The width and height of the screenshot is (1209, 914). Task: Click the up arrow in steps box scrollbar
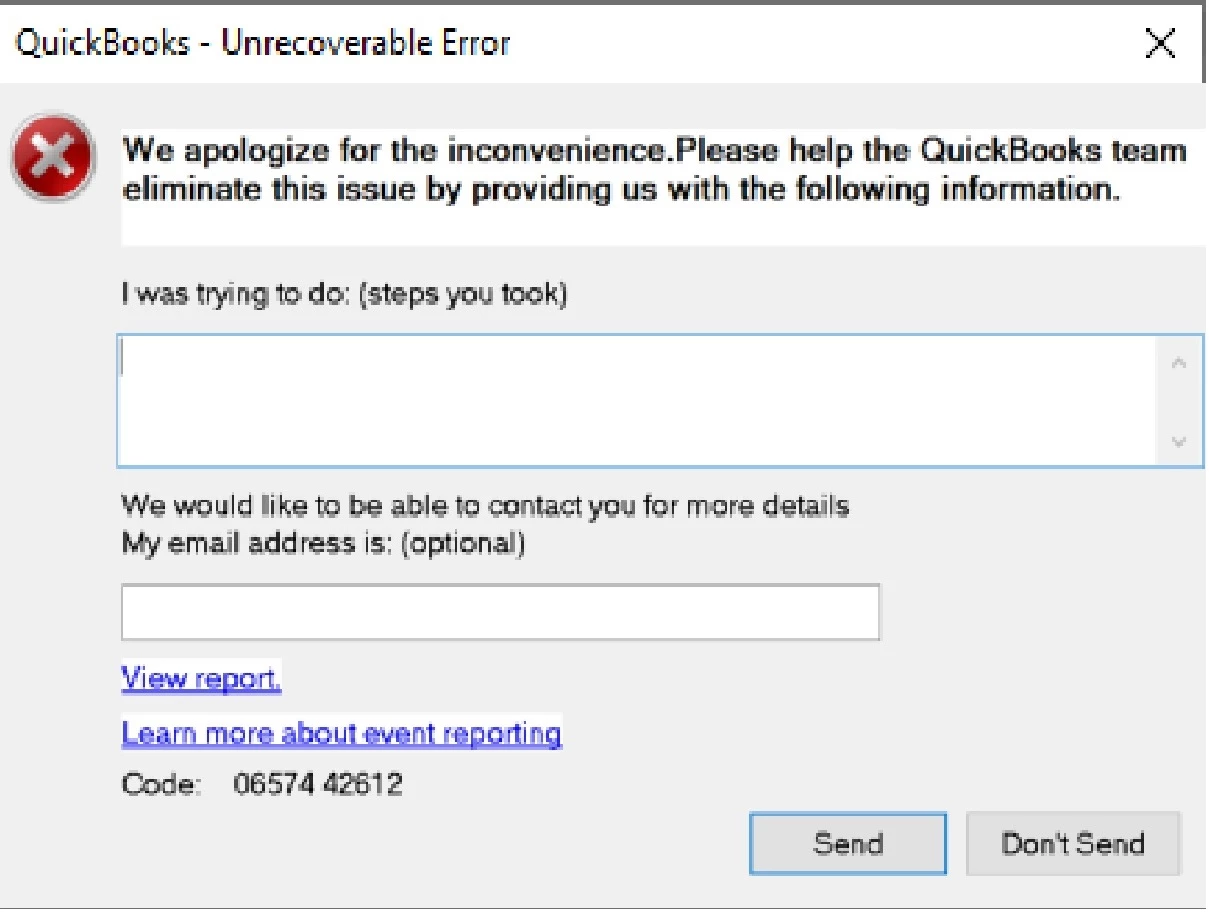(x=1179, y=363)
